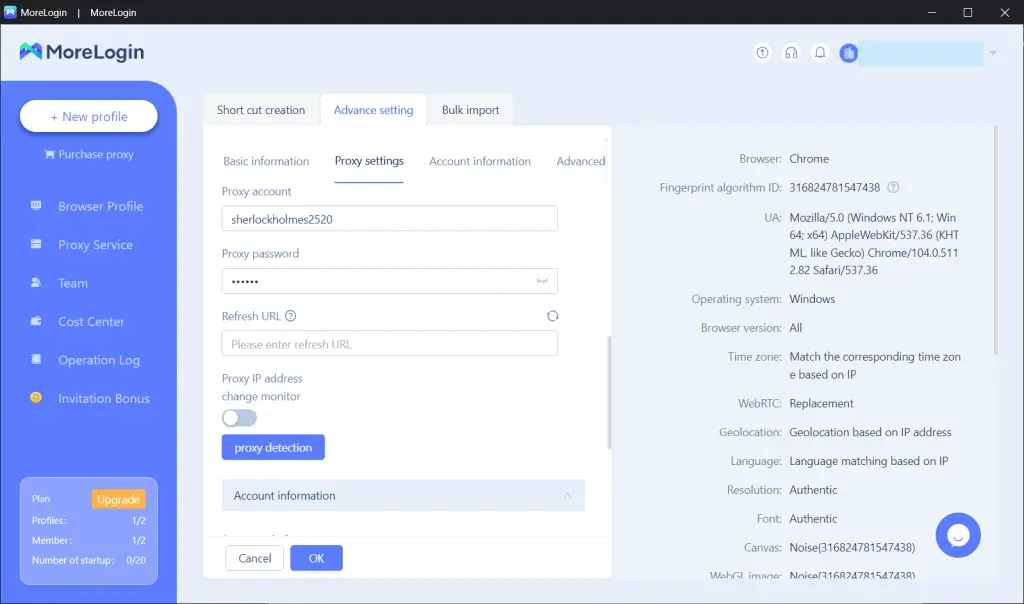Click Geolocation based on IP address text

870,432
